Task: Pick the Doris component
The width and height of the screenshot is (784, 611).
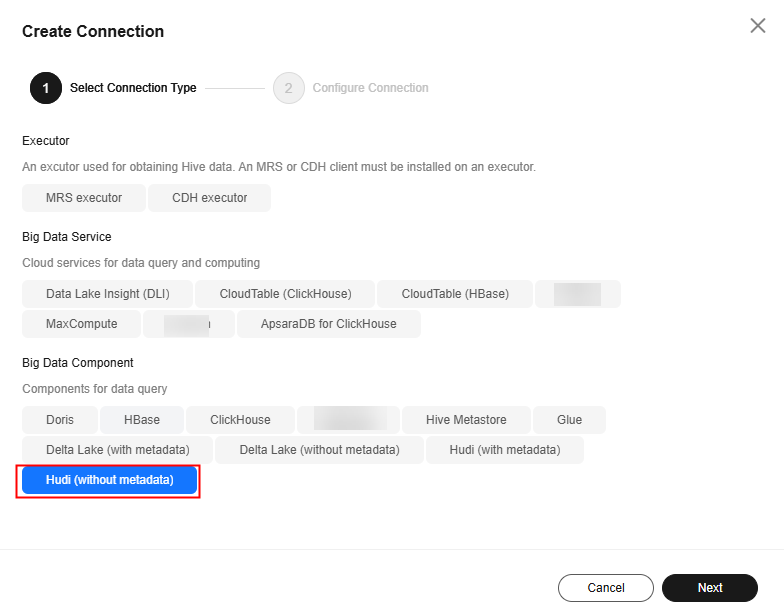Action: coord(60,420)
